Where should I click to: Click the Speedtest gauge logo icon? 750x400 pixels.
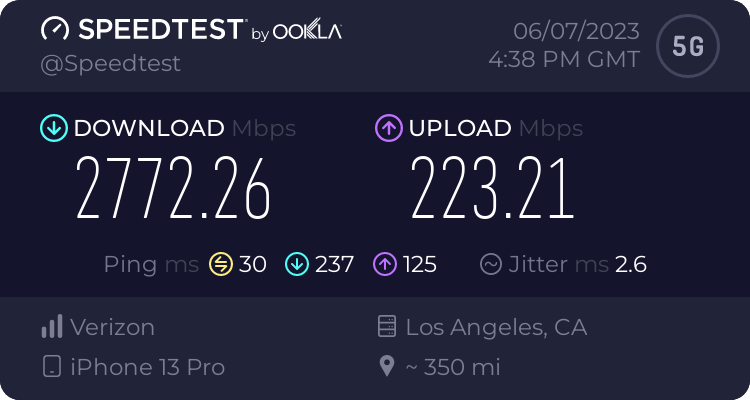55,29
